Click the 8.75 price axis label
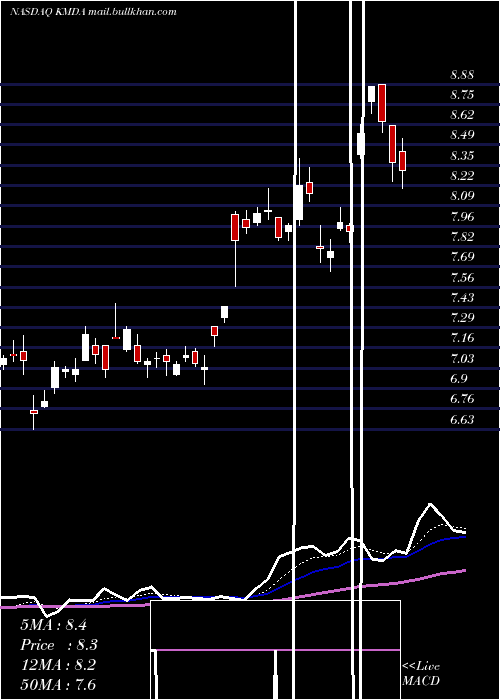Image resolution: width=500 pixels, height=700 pixels. click(462, 95)
